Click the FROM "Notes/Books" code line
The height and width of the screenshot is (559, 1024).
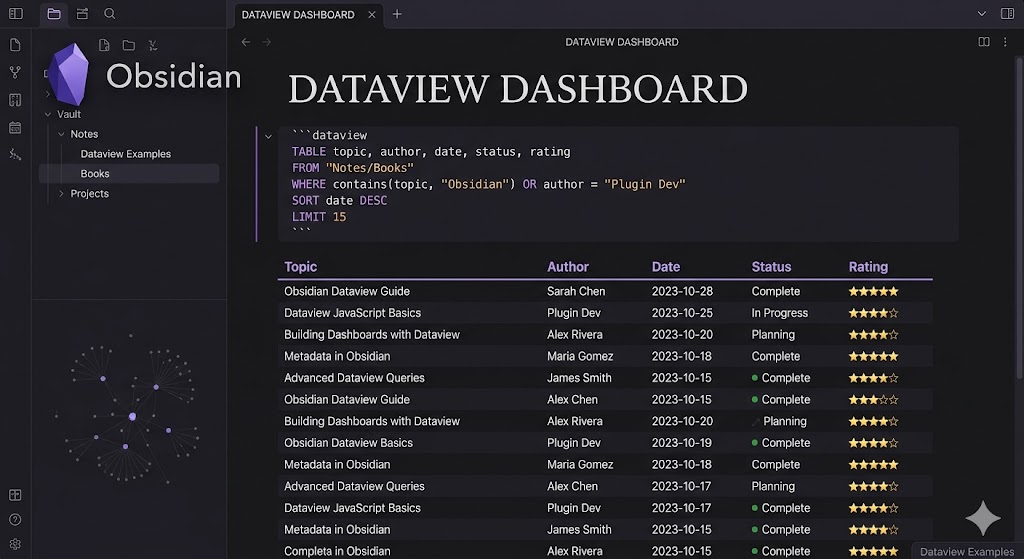coord(353,168)
